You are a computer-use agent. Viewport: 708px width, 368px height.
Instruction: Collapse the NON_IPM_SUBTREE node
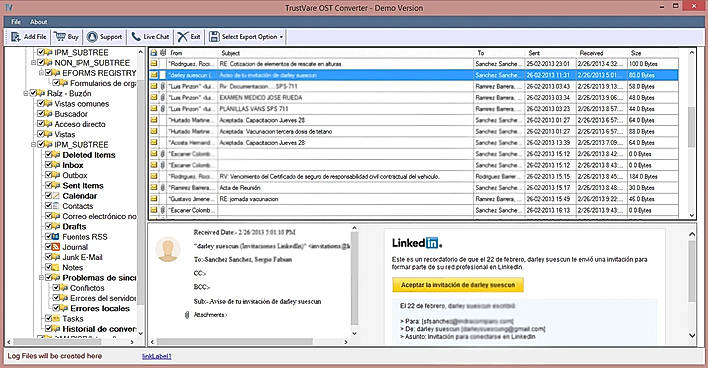tap(33, 63)
